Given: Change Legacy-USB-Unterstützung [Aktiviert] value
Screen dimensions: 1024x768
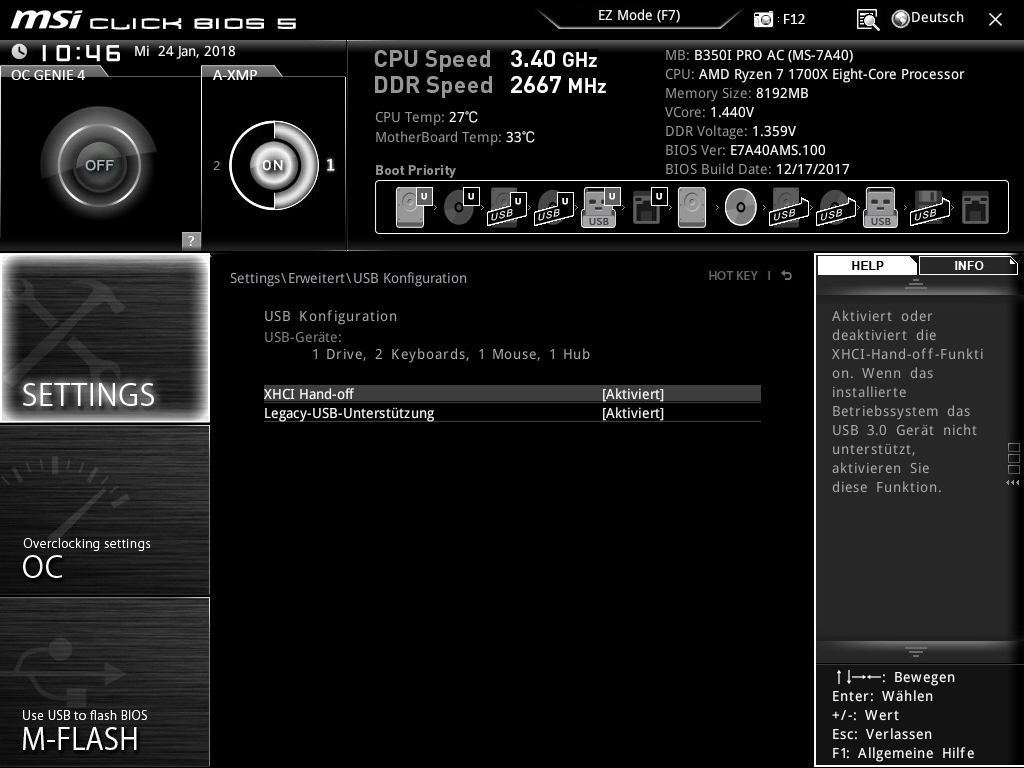Looking at the screenshot, I should pos(633,413).
